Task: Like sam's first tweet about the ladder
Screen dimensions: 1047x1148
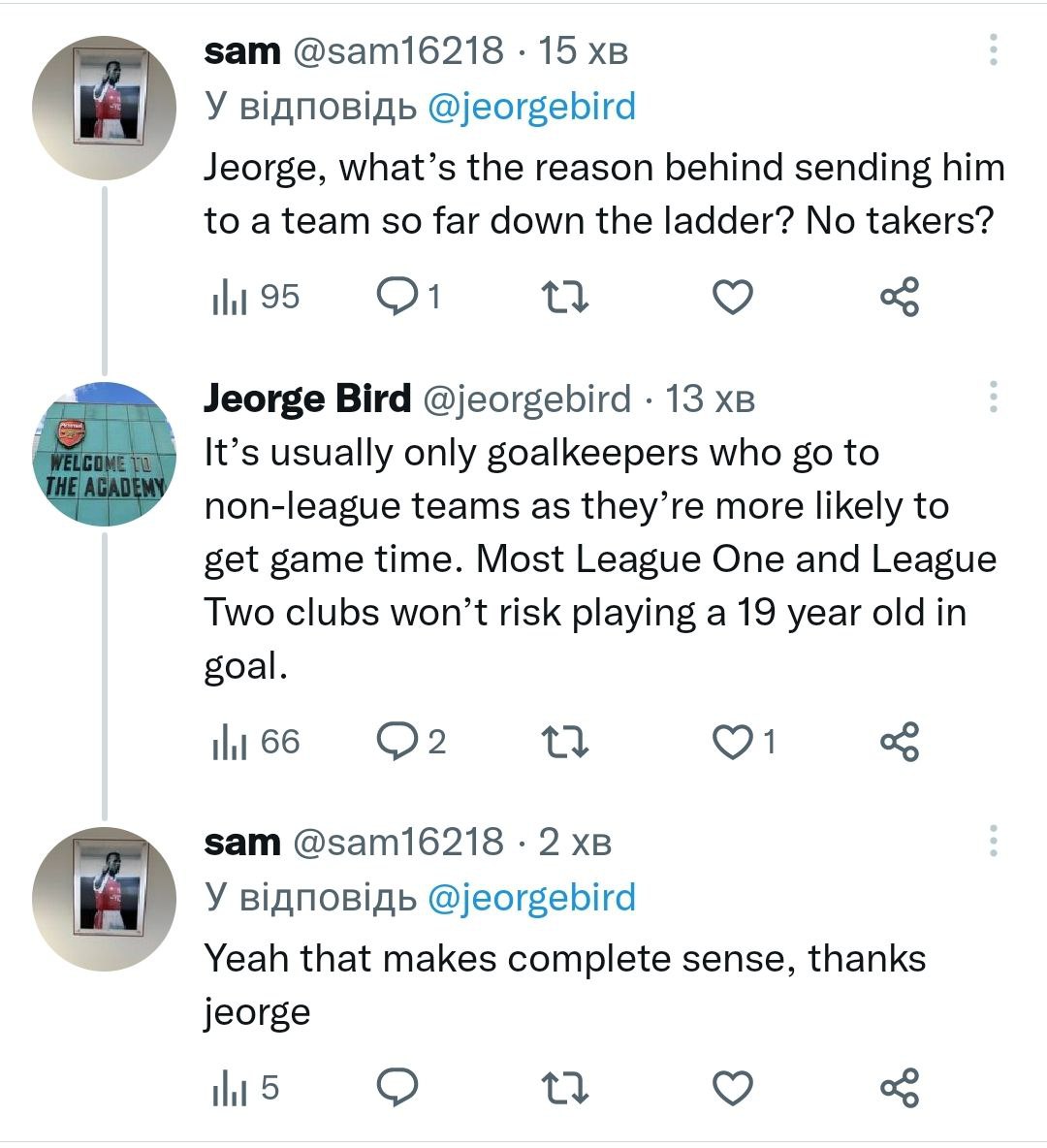Action: [x=733, y=297]
